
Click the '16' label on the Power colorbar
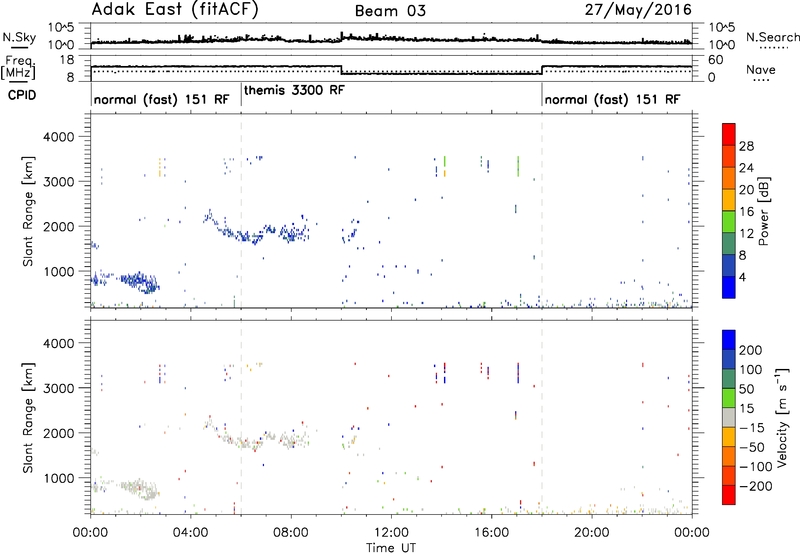pos(746,212)
